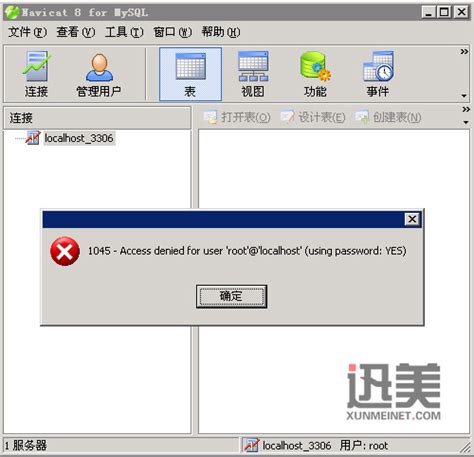Click the red error icon in dialog

tap(65, 251)
